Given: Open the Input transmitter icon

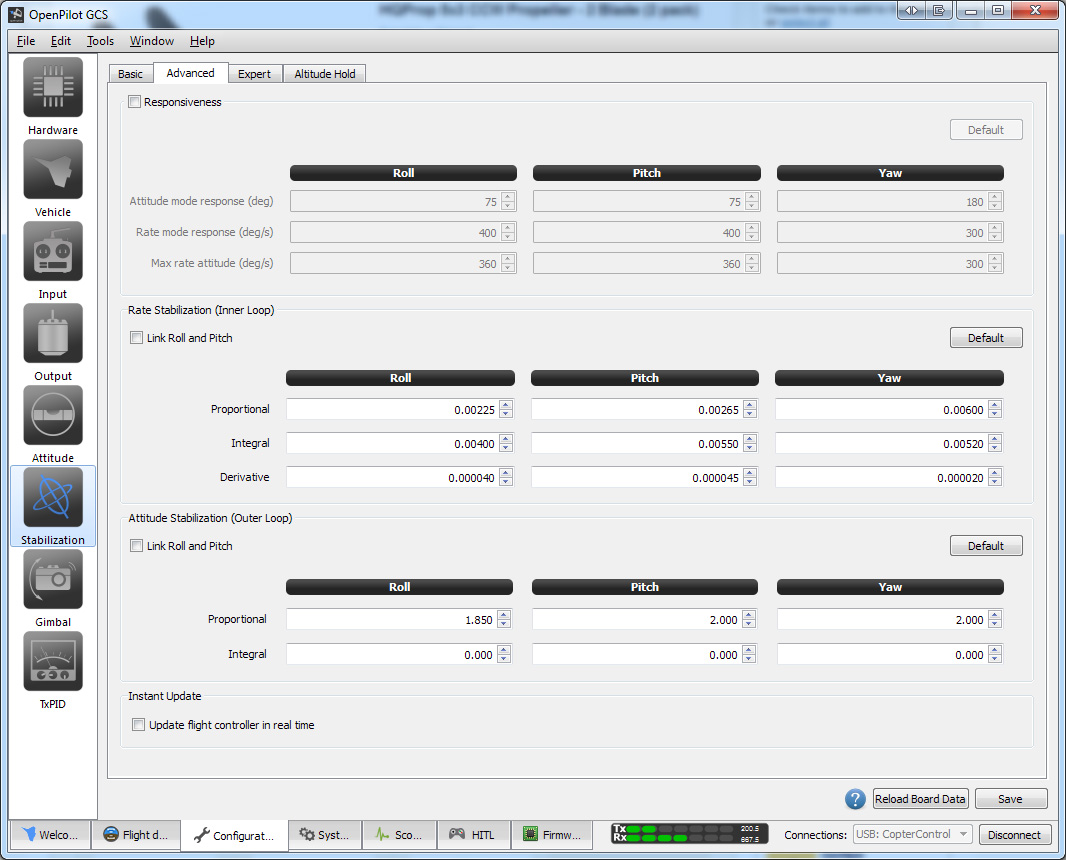Looking at the screenshot, I should coord(53,252).
